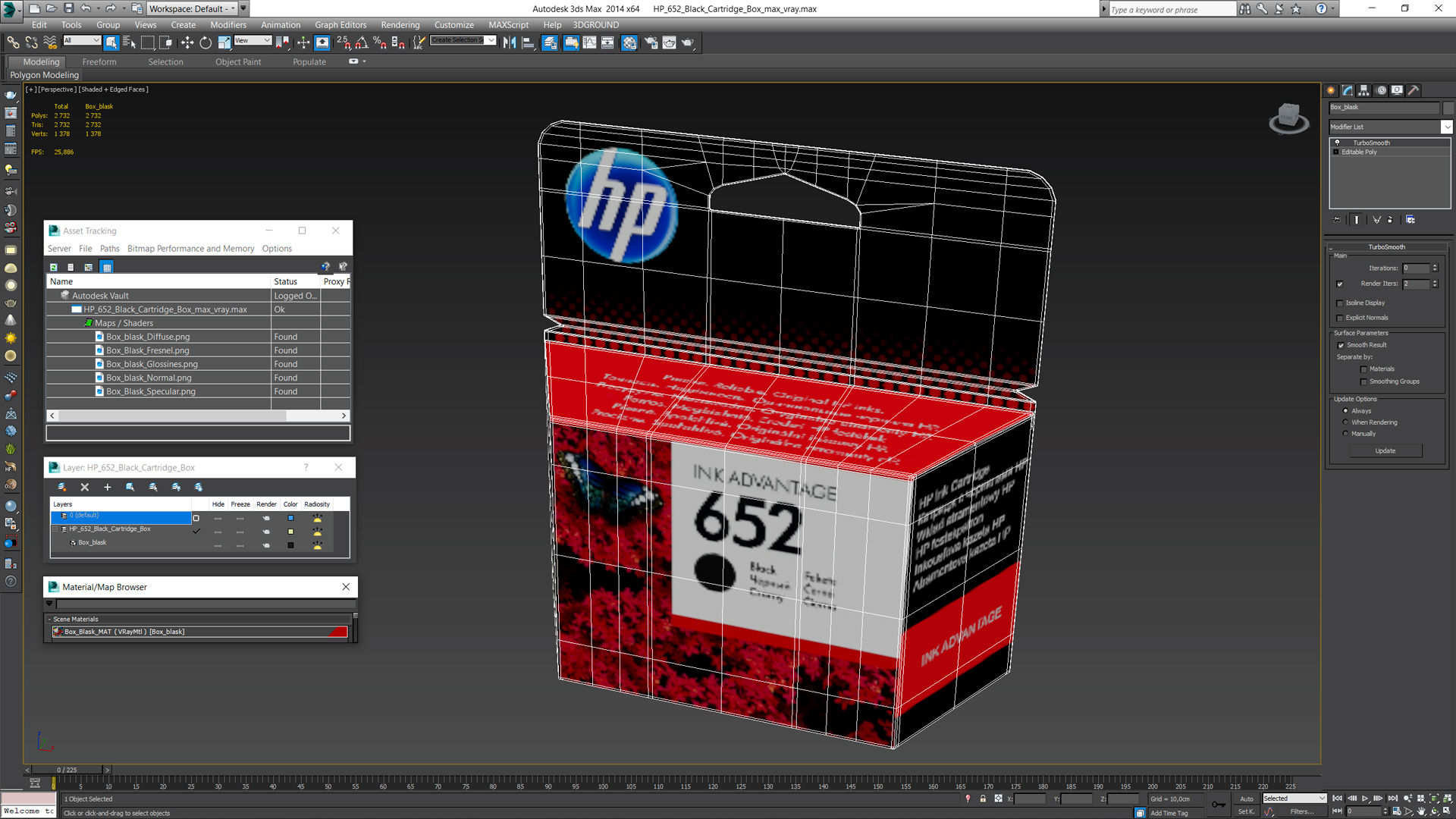Click the Update button in TurboSmooth
Viewport: 1456px width, 819px height.
point(1385,451)
